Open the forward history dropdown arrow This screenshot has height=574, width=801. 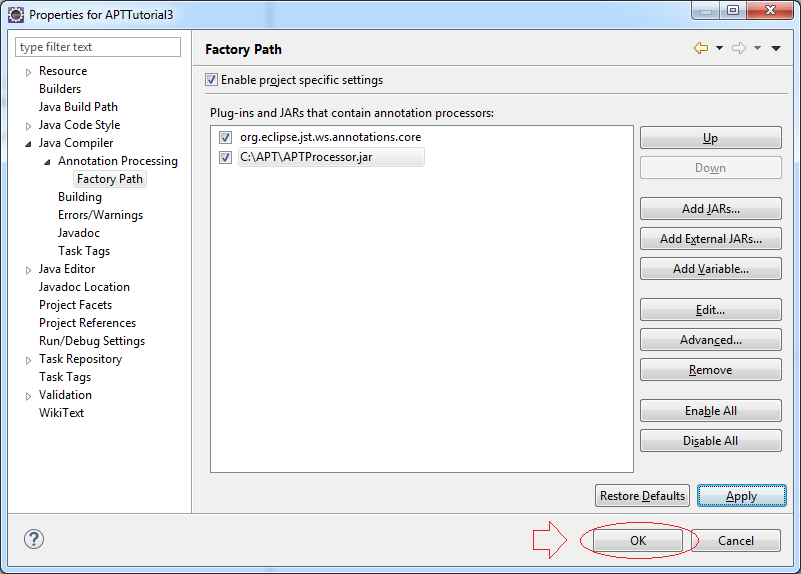click(x=758, y=48)
